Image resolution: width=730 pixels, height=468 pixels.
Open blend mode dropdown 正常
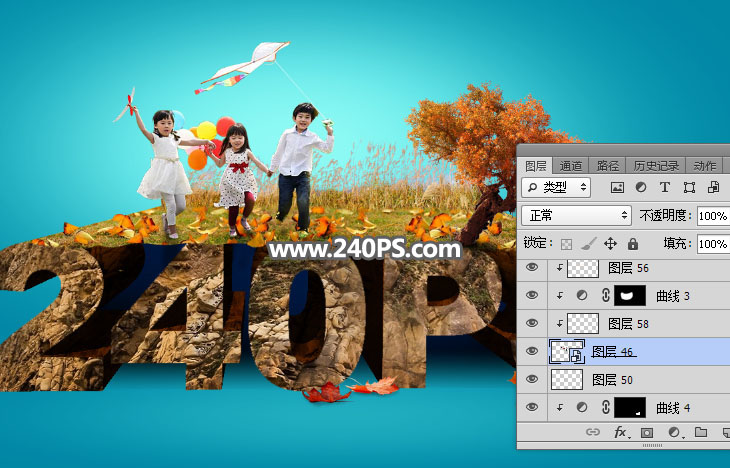point(576,216)
